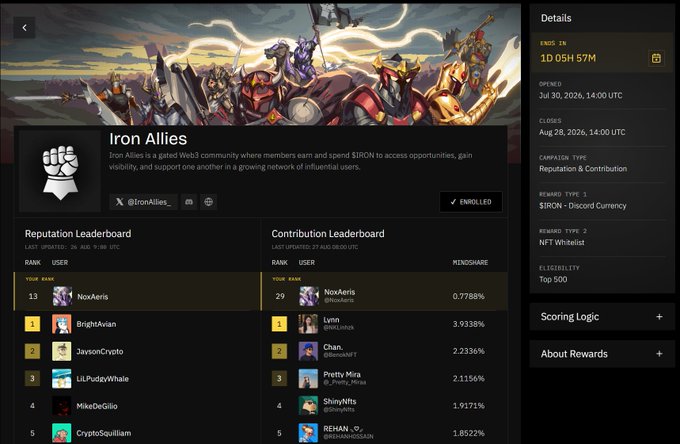Viewport: 680px width, 444px height.
Task: Expand the Scoring Logic section
Action: (602, 317)
